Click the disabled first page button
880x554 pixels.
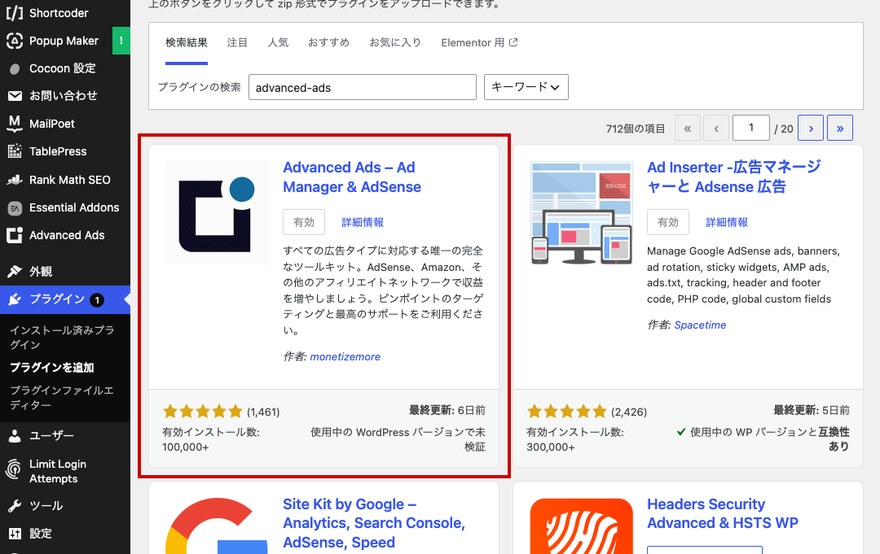pyautogui.click(x=688, y=128)
